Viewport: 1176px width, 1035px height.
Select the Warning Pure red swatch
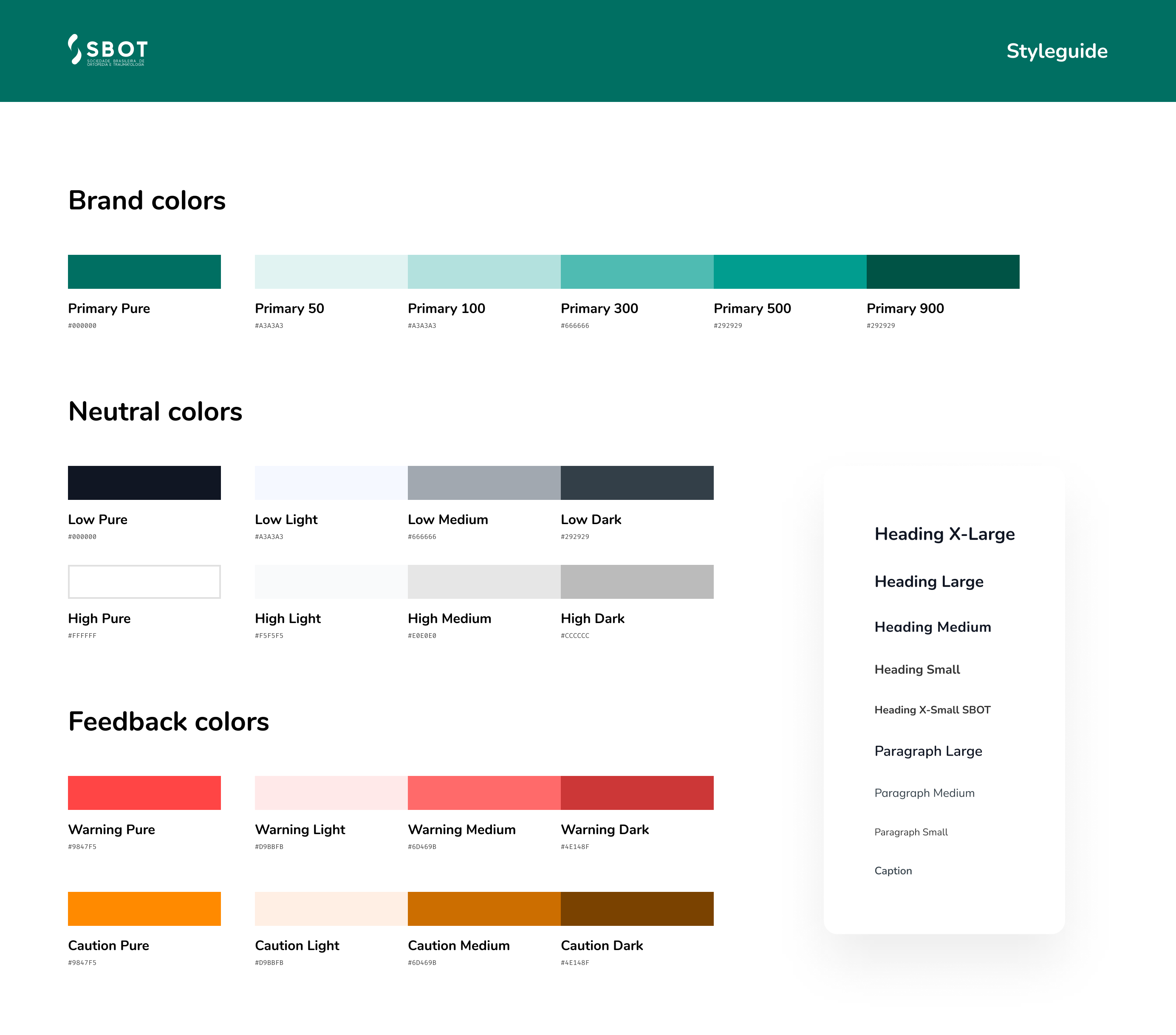(144, 792)
